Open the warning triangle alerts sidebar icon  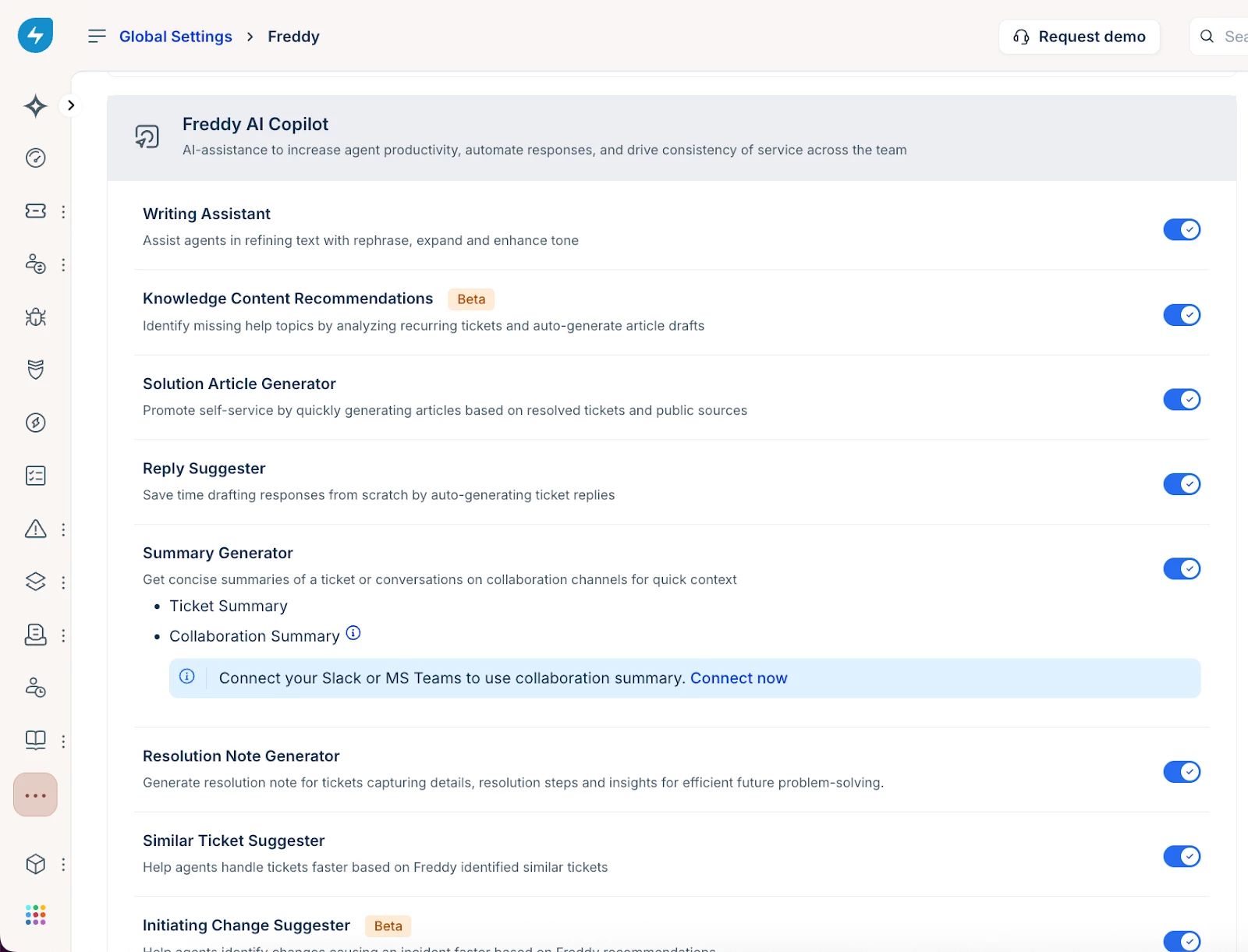(x=35, y=529)
